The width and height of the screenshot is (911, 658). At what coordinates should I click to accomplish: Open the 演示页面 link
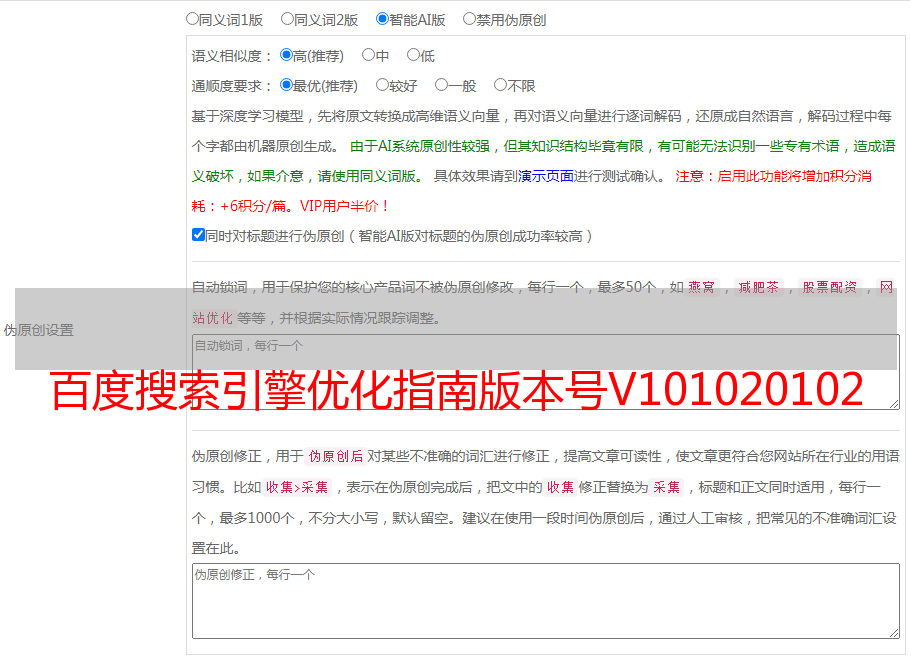pos(546,176)
